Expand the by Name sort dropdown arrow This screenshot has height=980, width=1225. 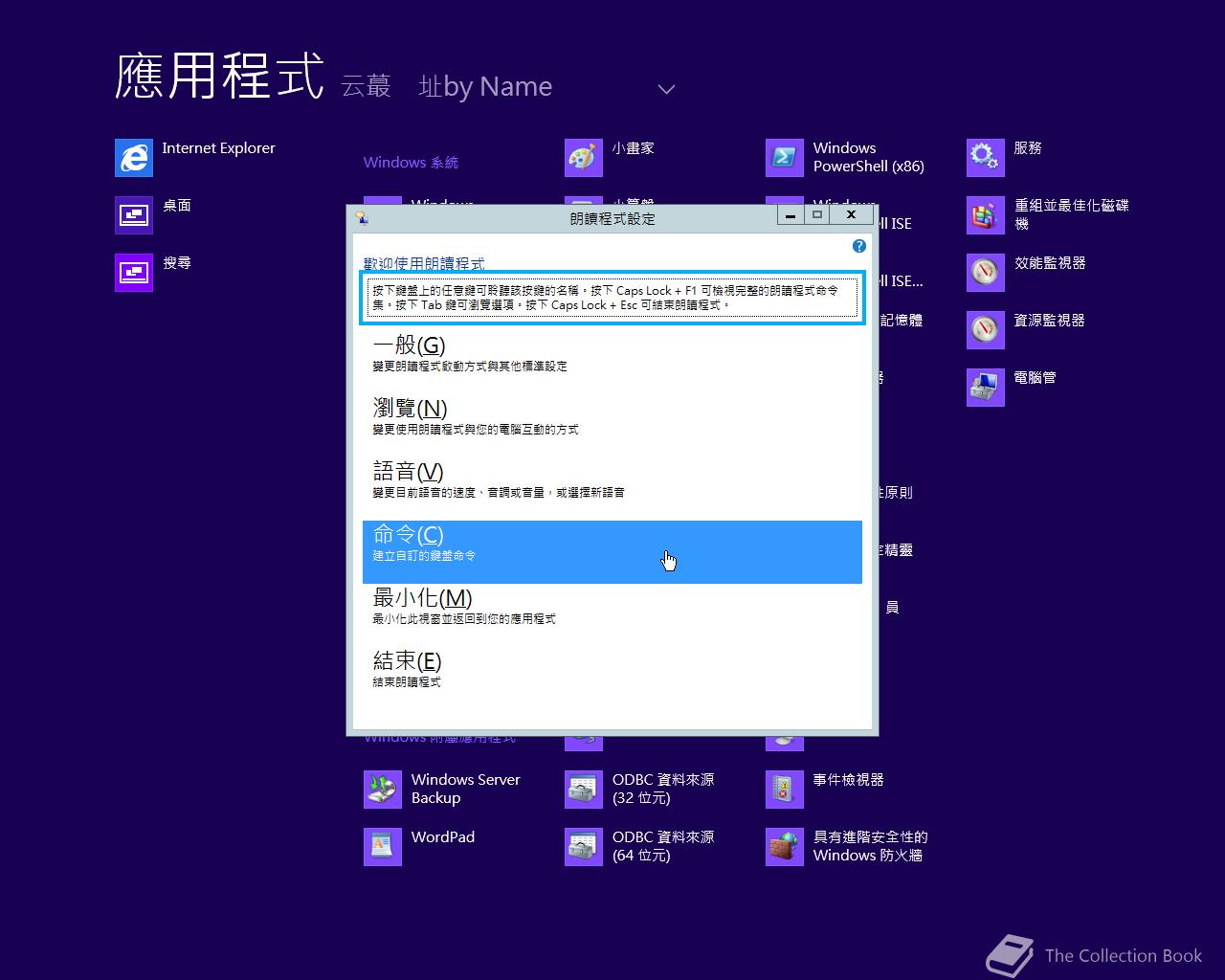pos(666,89)
